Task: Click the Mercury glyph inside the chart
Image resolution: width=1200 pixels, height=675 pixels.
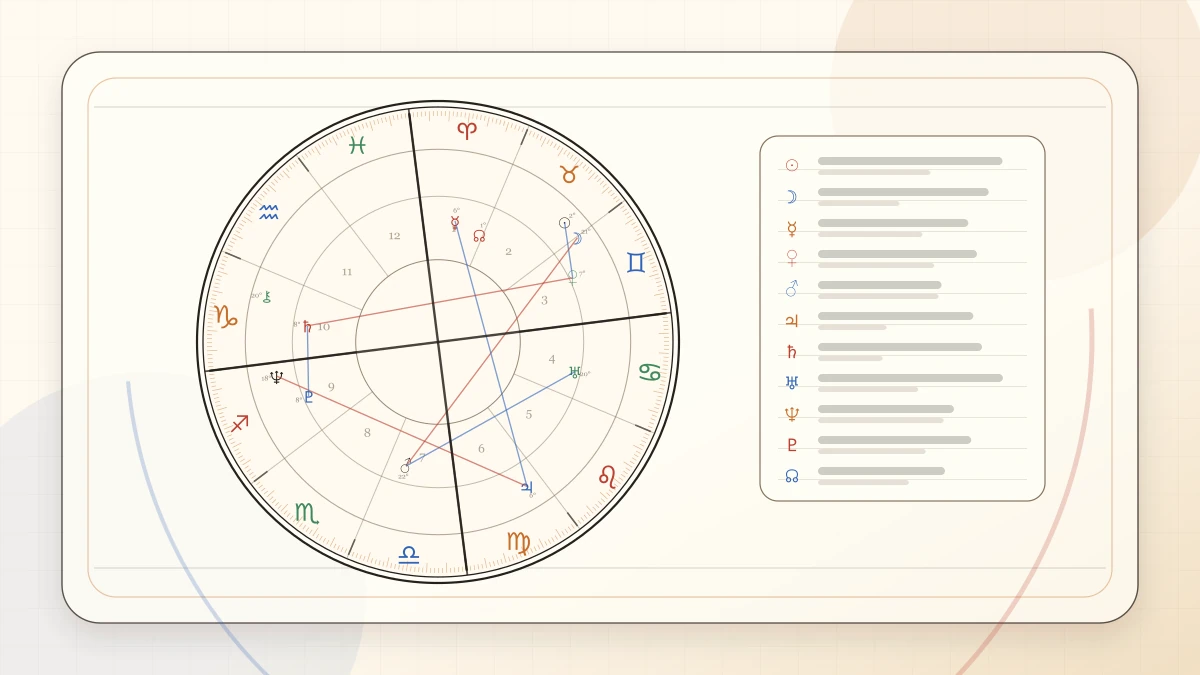Action: coord(455,223)
